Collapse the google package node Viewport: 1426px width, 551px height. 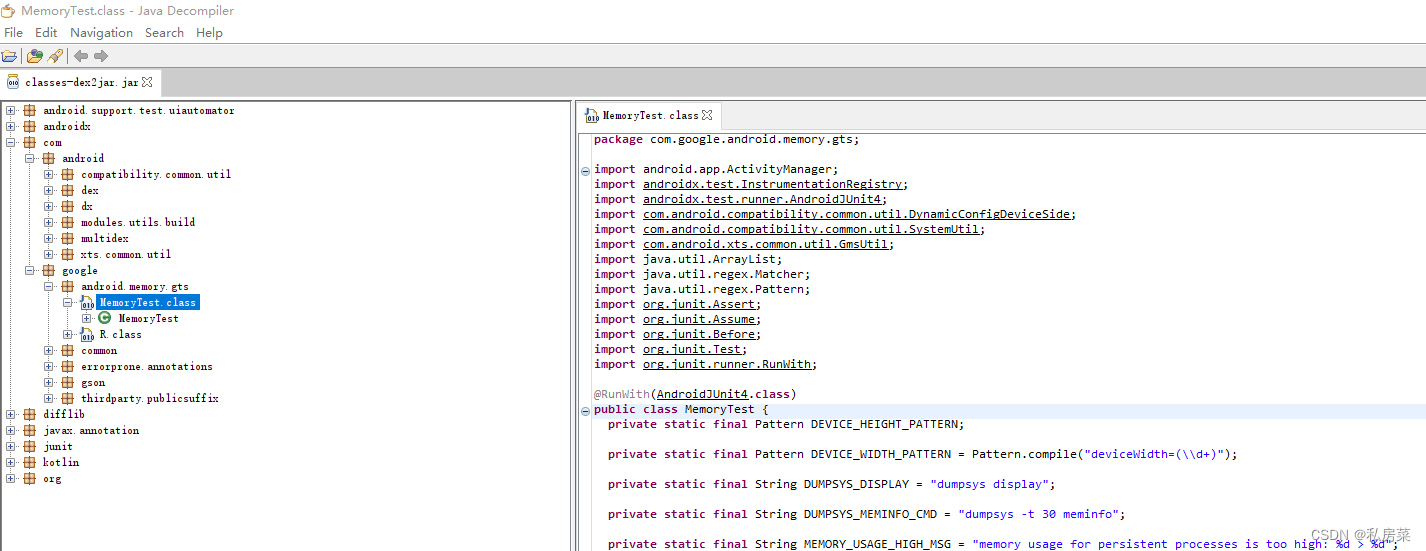[x=30, y=270]
